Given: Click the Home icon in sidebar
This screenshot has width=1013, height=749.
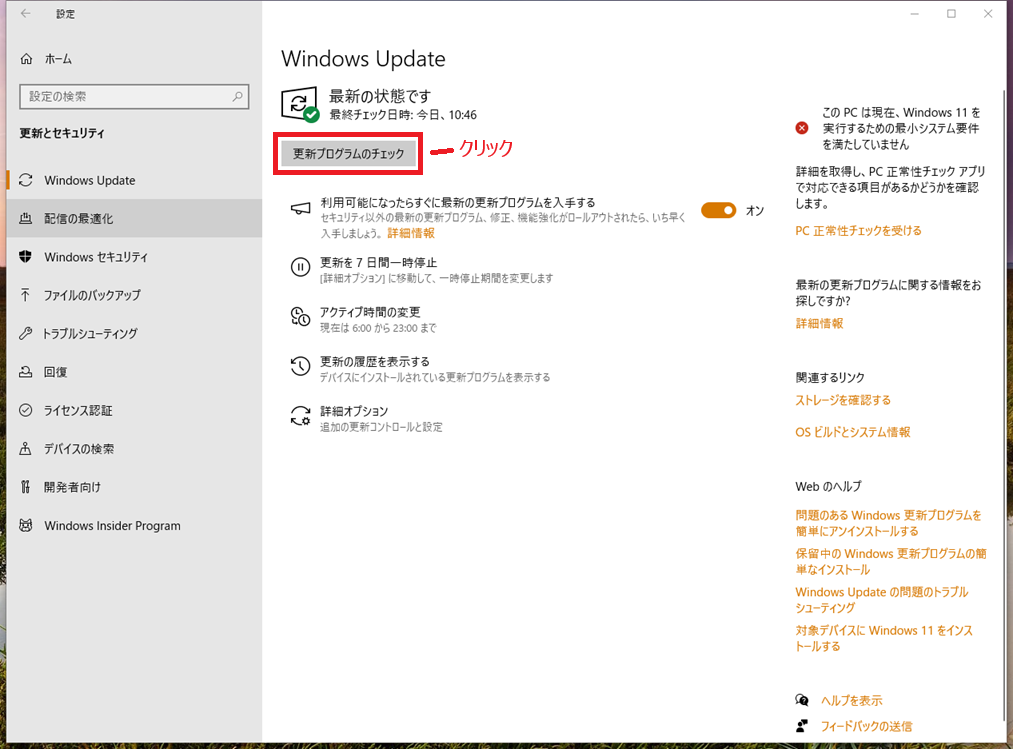Looking at the screenshot, I should point(26,60).
